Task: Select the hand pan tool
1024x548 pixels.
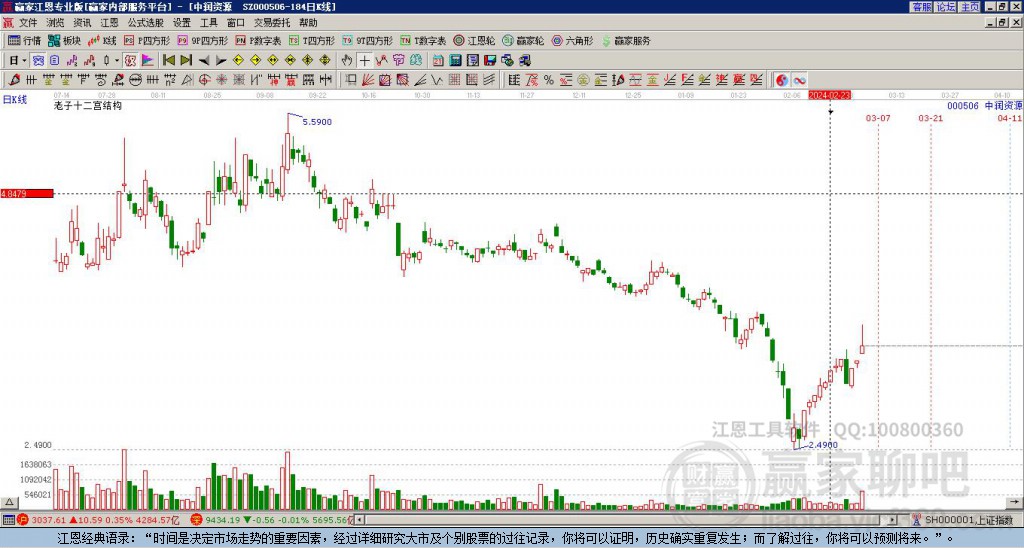Action: pos(347,61)
